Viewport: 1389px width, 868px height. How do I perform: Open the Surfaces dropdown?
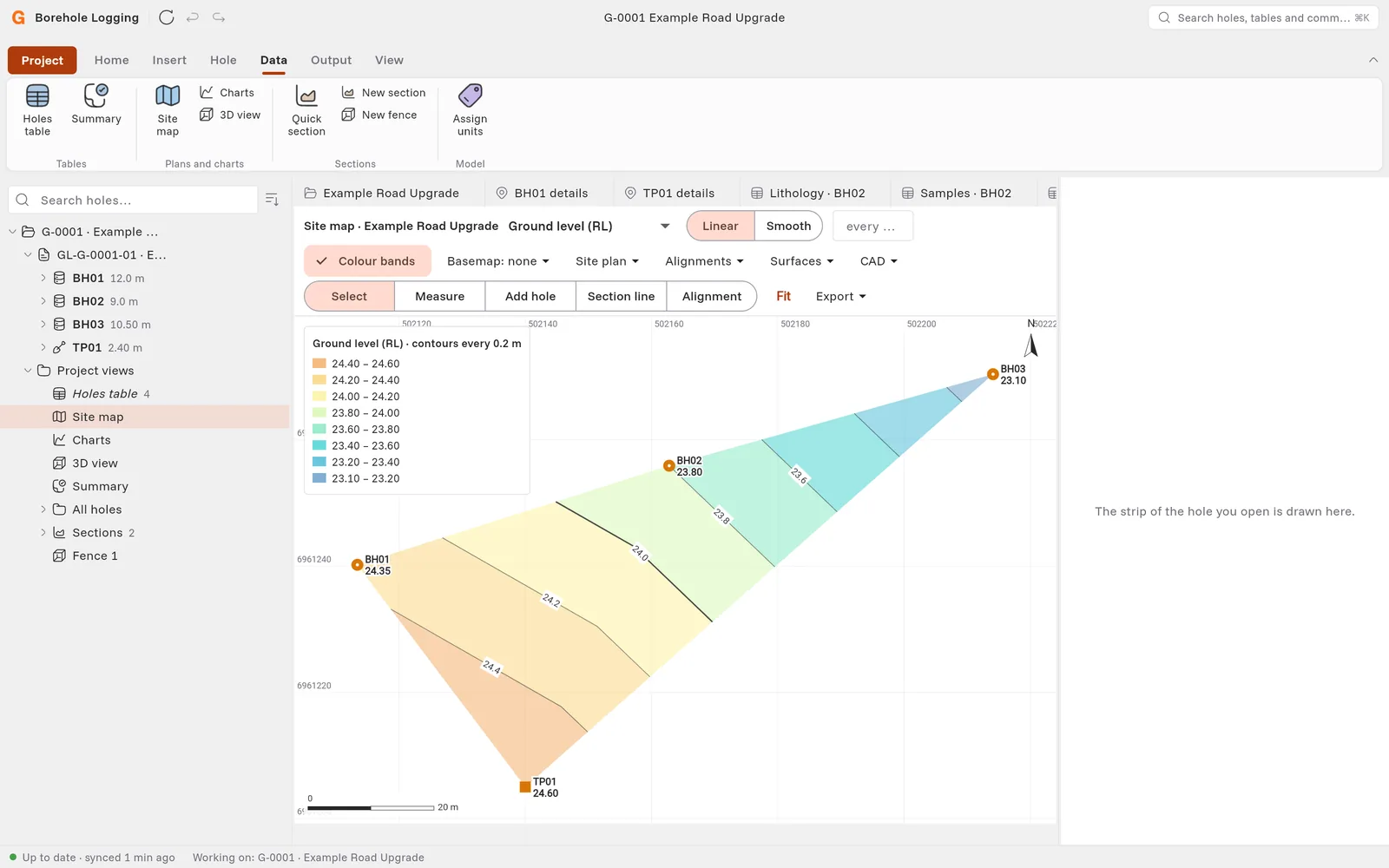tap(801, 261)
